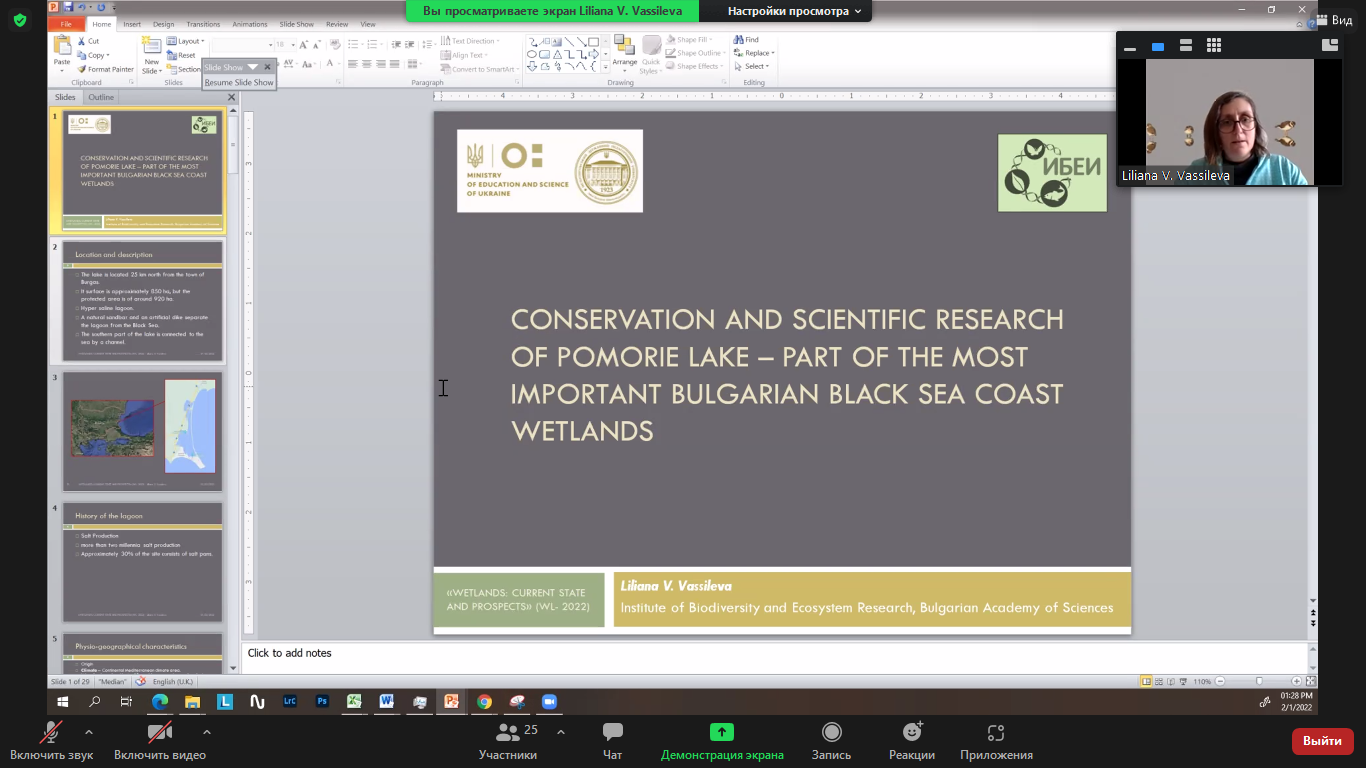
Task: Click the Resume Slide Show button
Action: [x=239, y=82]
